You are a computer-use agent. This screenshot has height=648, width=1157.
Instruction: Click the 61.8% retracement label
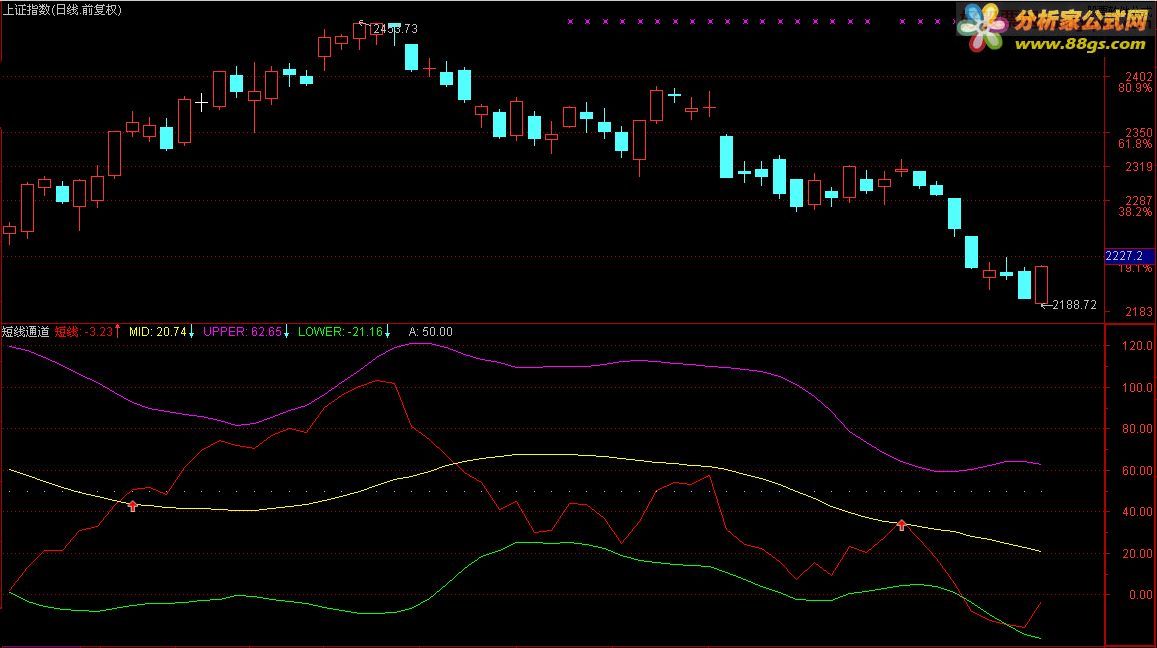tap(1135, 144)
